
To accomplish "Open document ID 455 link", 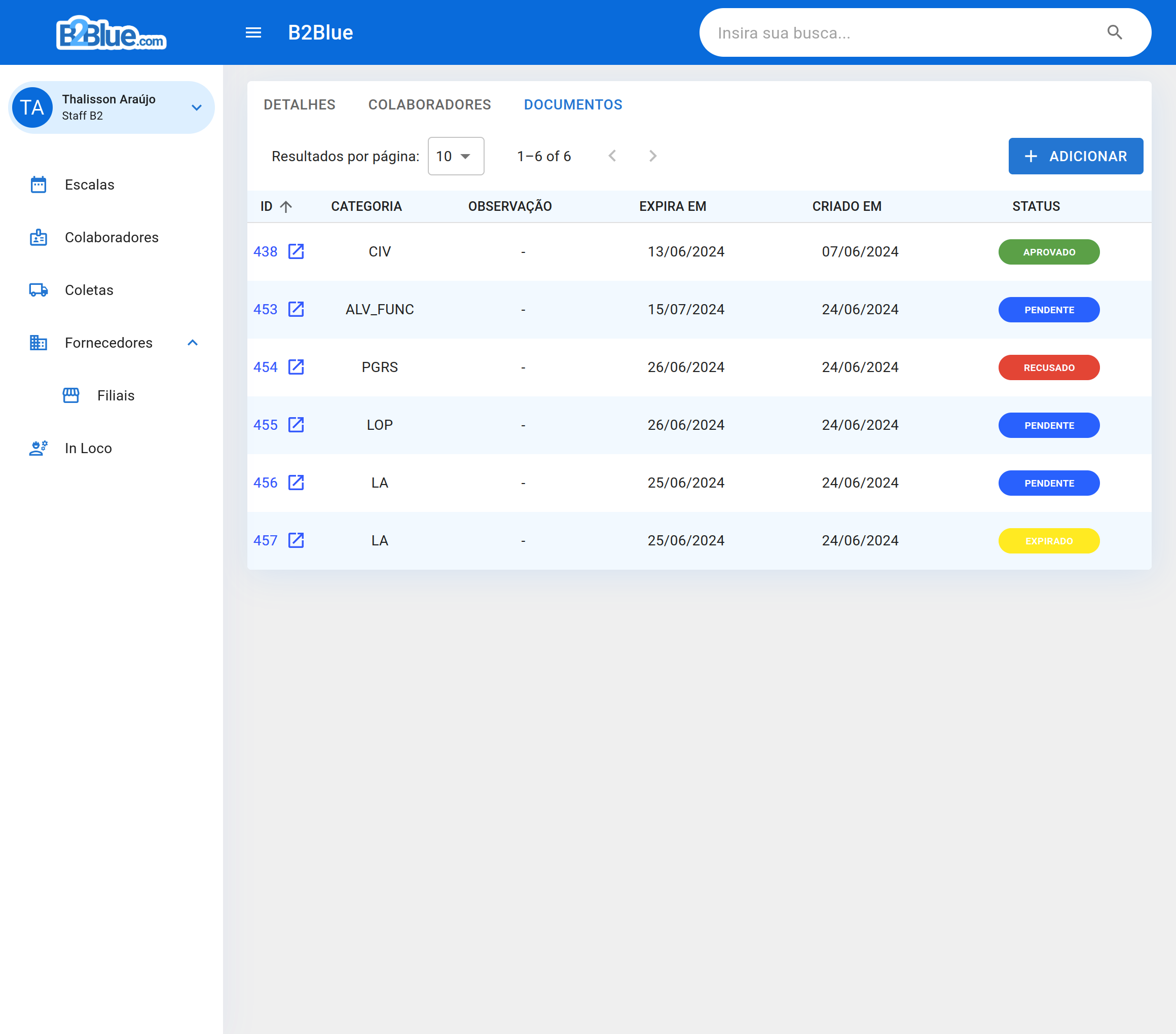I will (x=265, y=425).
